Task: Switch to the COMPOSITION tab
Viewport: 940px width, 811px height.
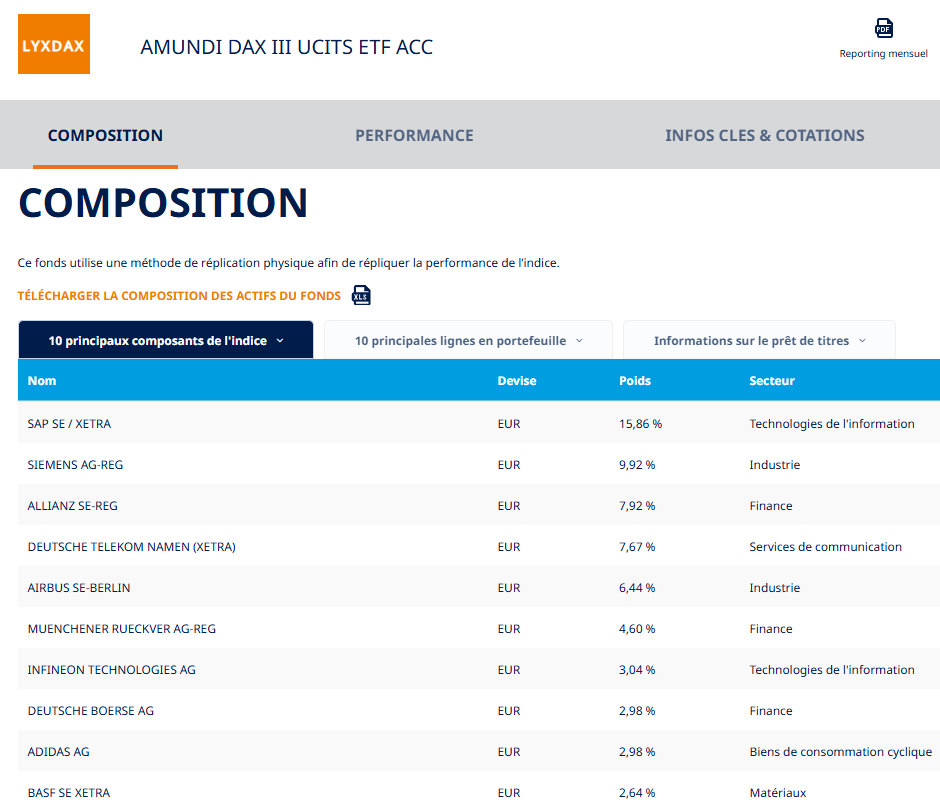Action: coord(106,135)
